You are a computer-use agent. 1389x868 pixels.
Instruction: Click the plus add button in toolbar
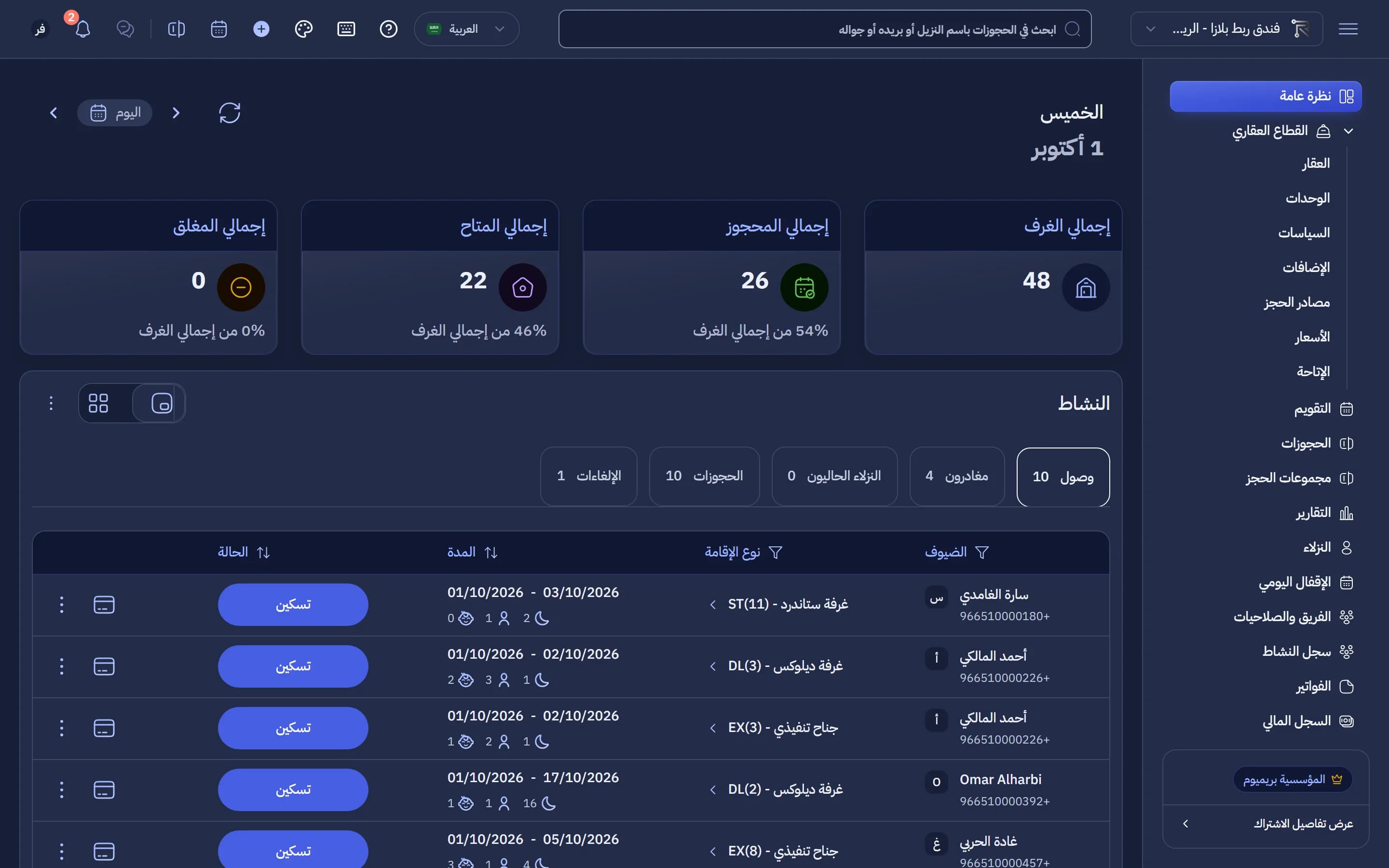261,29
